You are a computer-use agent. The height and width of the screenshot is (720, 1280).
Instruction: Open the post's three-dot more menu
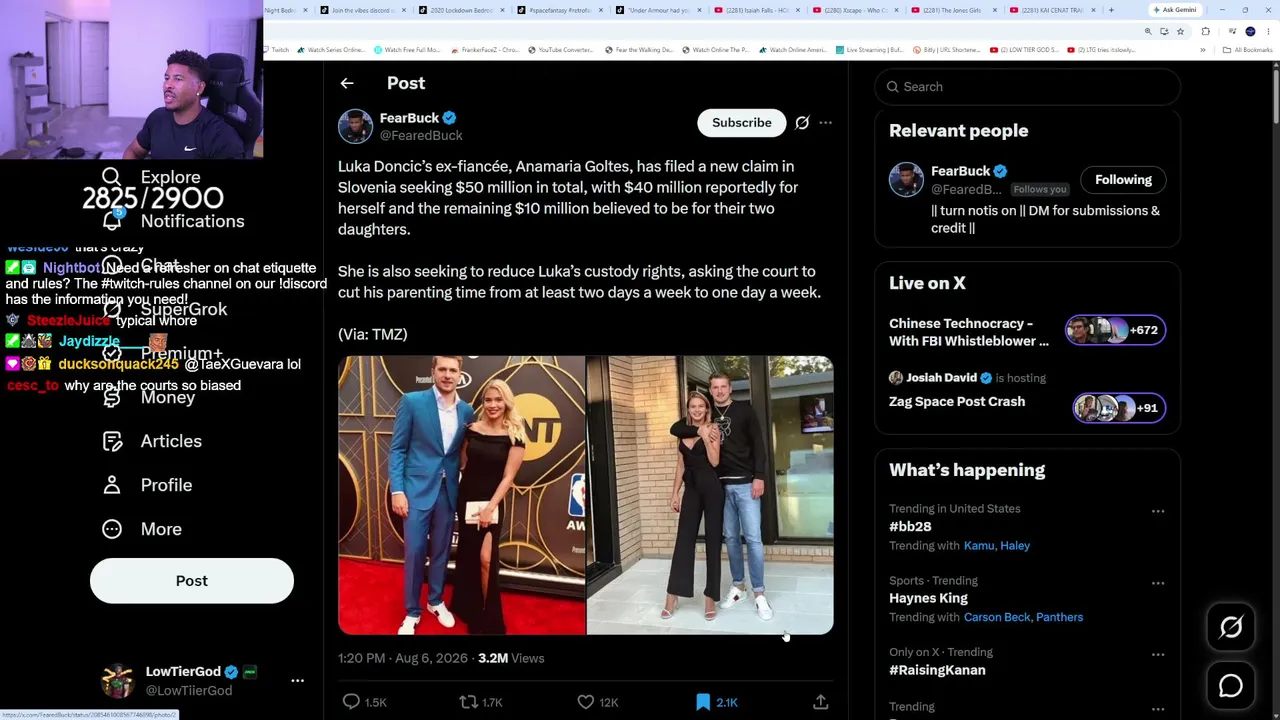click(825, 122)
